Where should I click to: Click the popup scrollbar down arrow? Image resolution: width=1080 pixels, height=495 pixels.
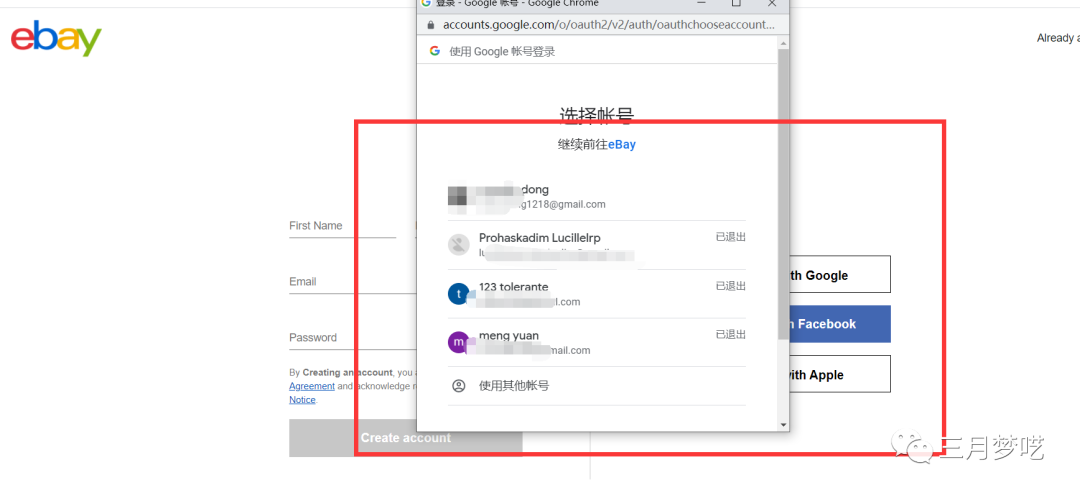point(783,425)
